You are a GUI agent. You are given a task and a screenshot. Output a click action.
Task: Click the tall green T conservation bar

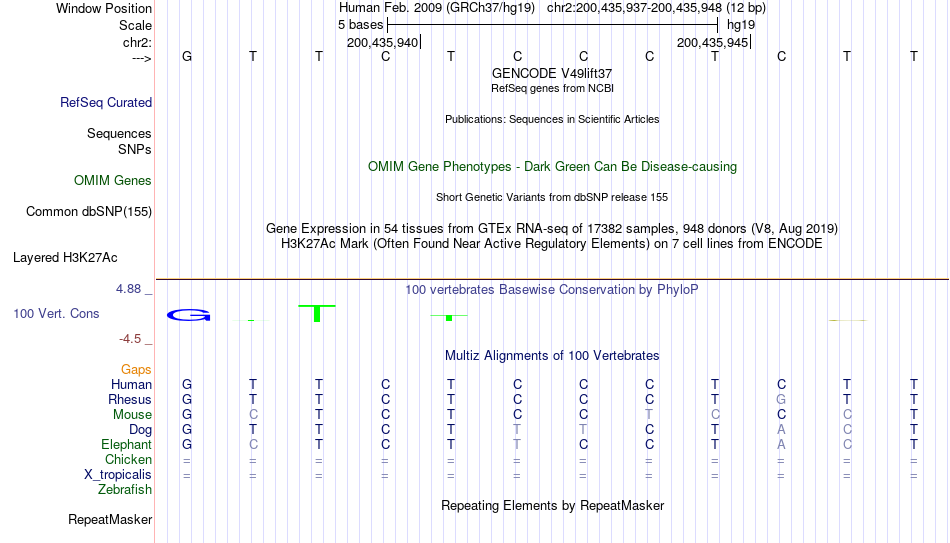pyautogui.click(x=317, y=313)
